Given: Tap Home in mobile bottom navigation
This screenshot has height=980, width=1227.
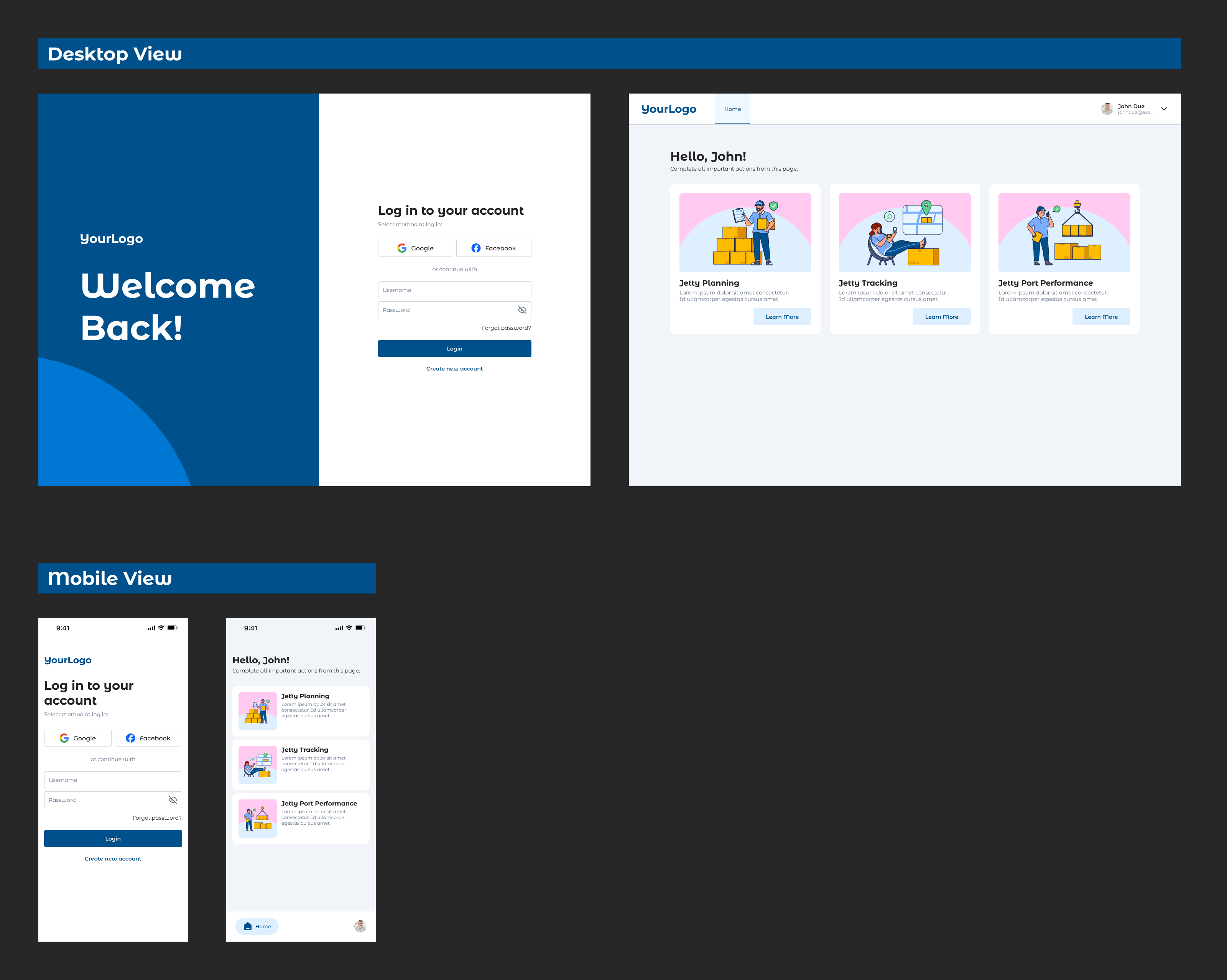Looking at the screenshot, I should point(257,926).
